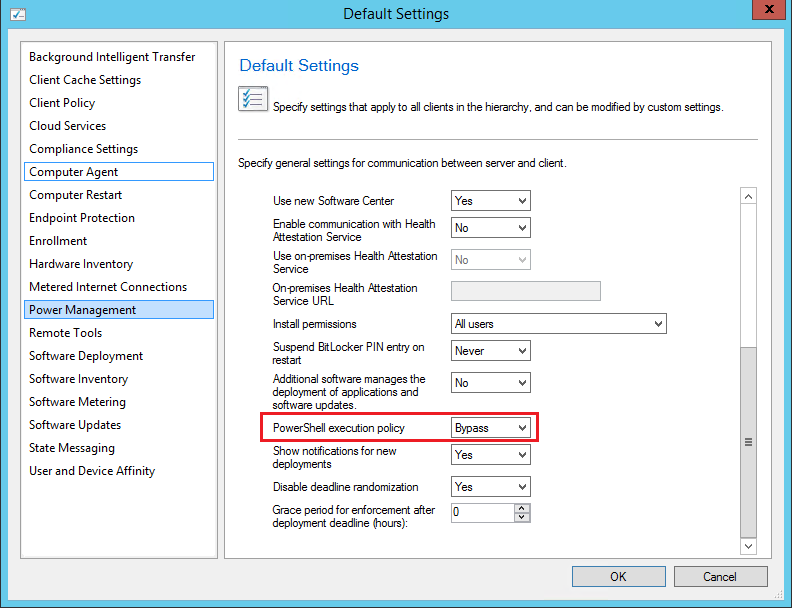This screenshot has height=608, width=792.
Task: Increase grace period with up spinner arrow
Action: click(x=522, y=507)
